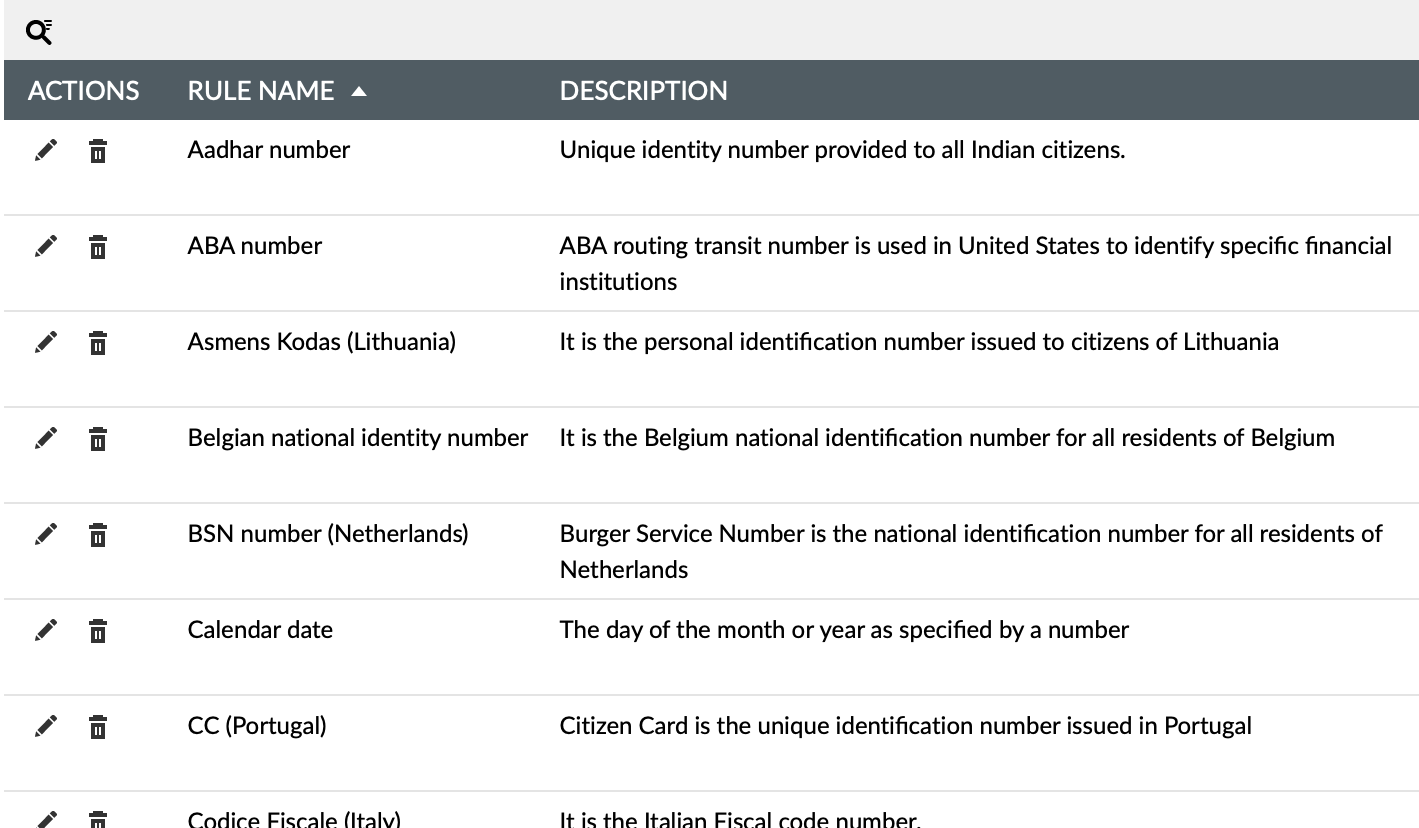Screen dimensions: 1419x828
Task: Sort by the Rule Name column header
Action: click(261, 91)
